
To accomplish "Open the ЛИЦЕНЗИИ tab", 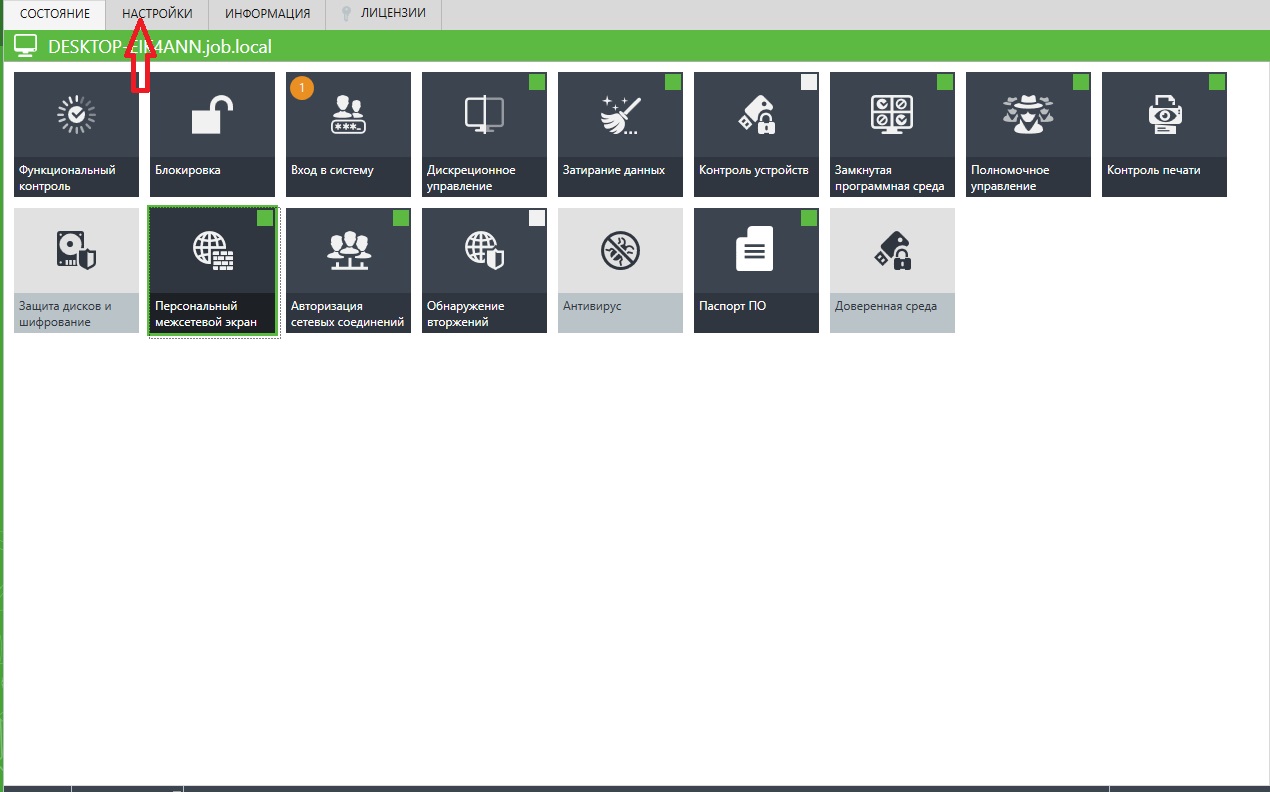I will 392,14.
